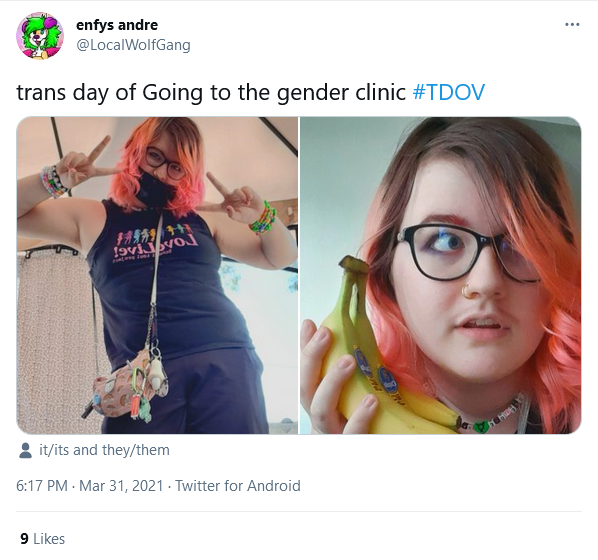Select the it/its and they/them label
598x560 pixels.
(x=104, y=450)
